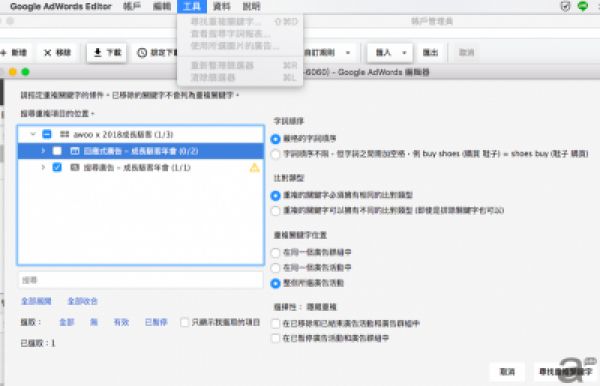Viewport: 600px width, 386px height.
Task: Toggle the mixed checkbox for awoo x 2018成長駭客
Action: pos(47,134)
